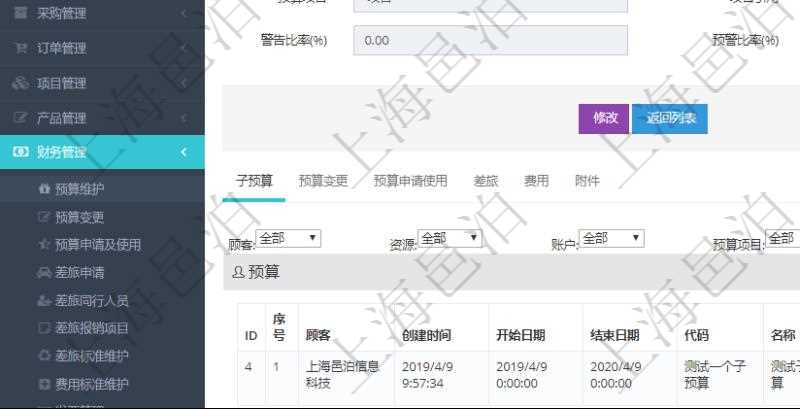Viewport: 800px width, 409px height.
Task: Switch to the 预算申请使用 tab
Action: [x=410, y=181]
